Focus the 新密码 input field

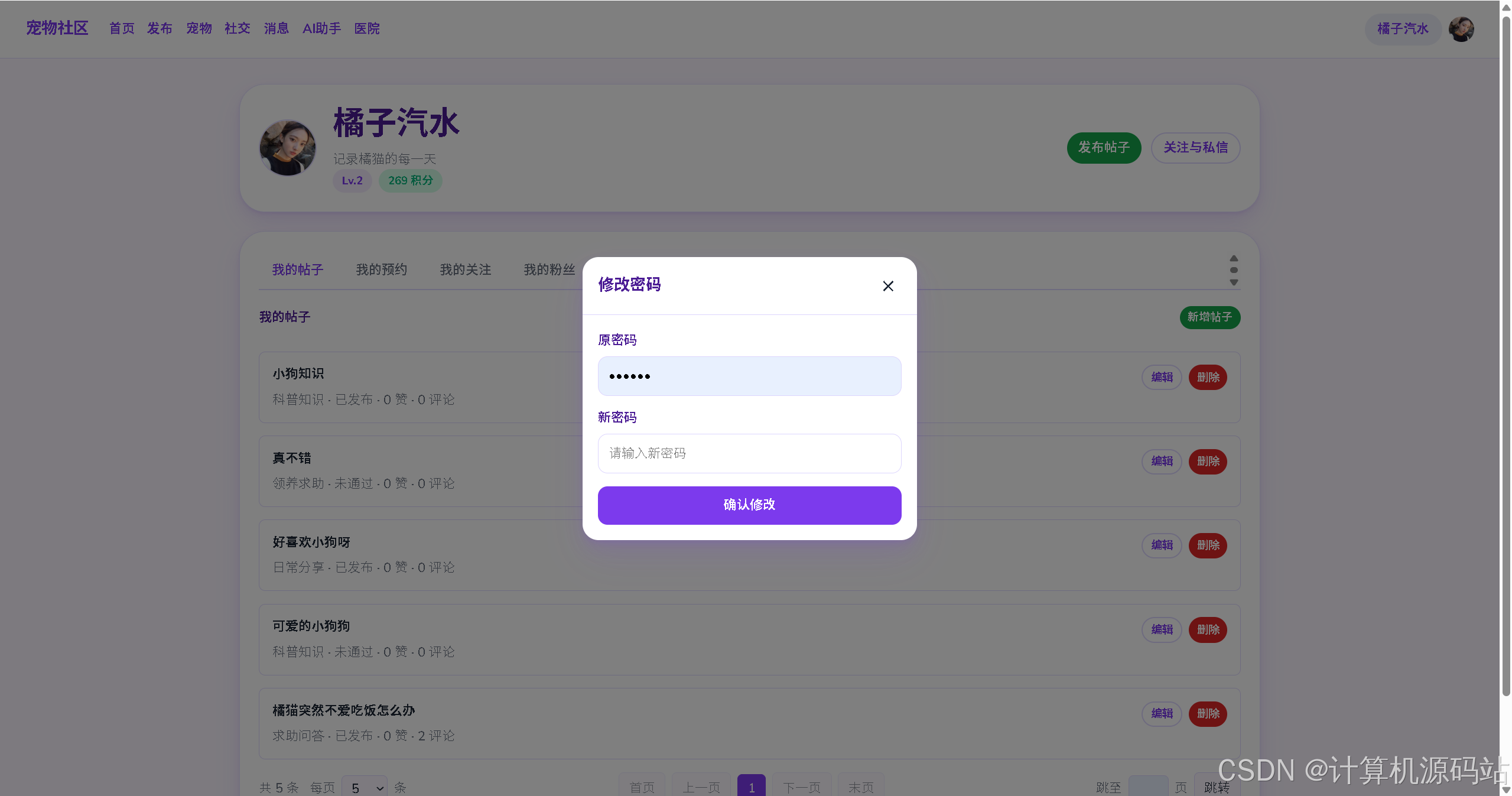click(x=749, y=453)
